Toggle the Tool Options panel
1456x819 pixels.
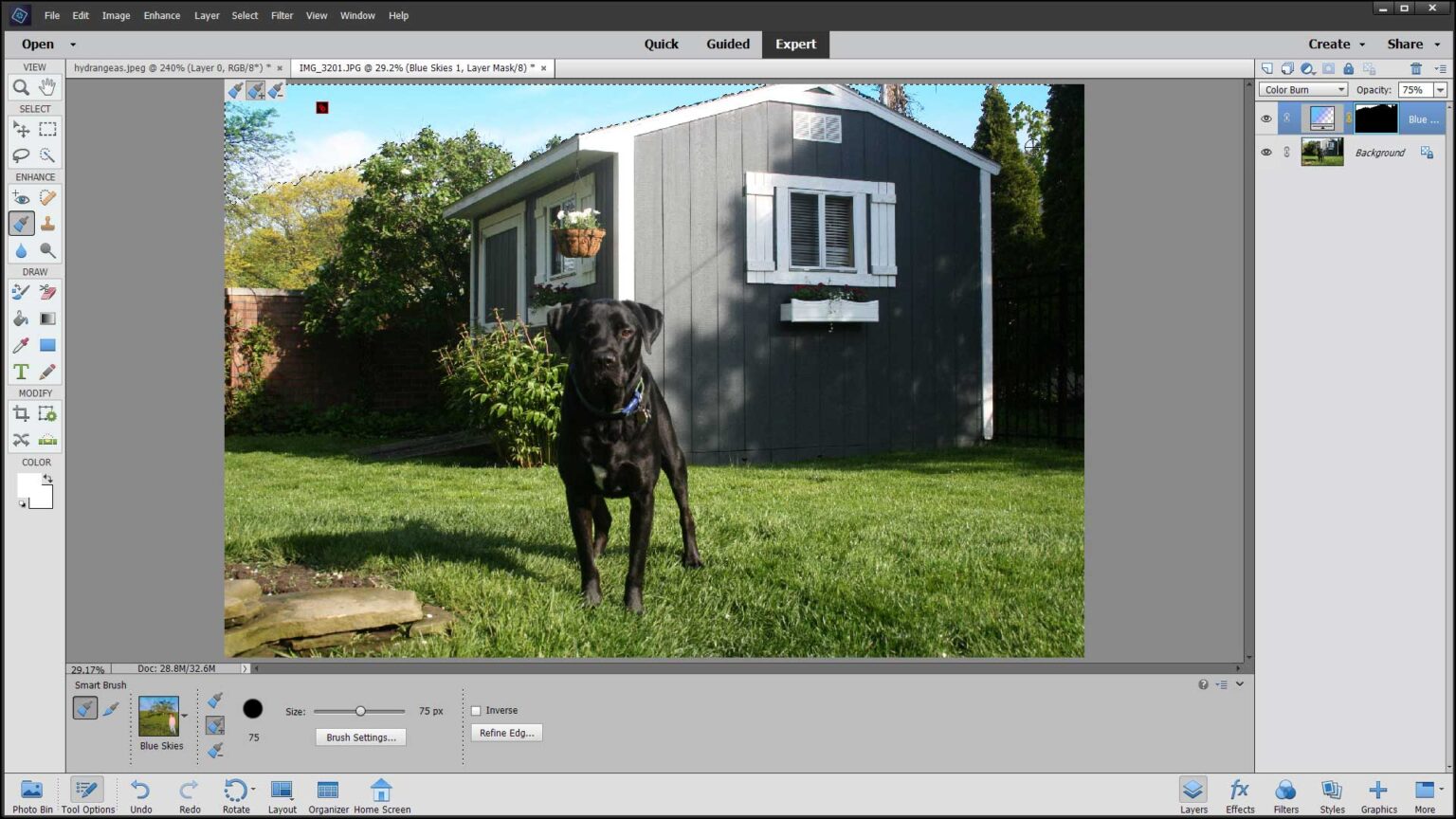(x=87, y=796)
